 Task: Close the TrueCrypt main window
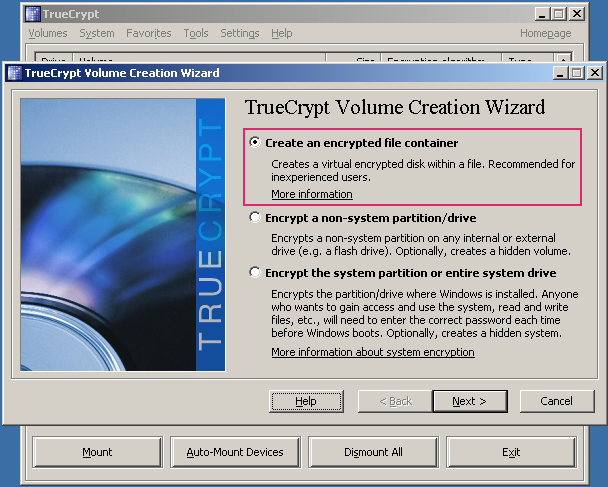point(577,14)
